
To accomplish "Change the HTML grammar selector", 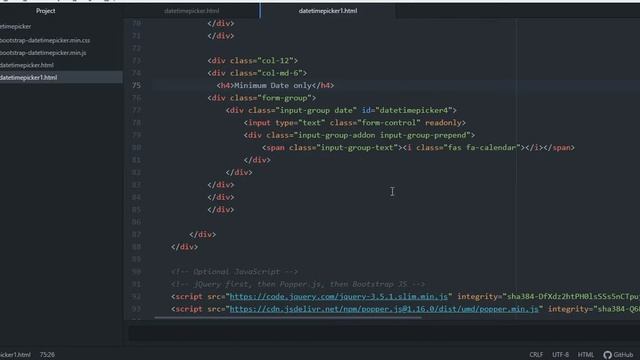I will (x=586, y=355).
